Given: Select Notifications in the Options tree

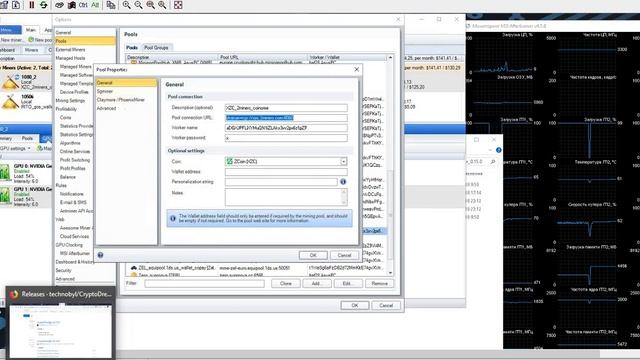Looking at the screenshot, I should click(x=72, y=194).
